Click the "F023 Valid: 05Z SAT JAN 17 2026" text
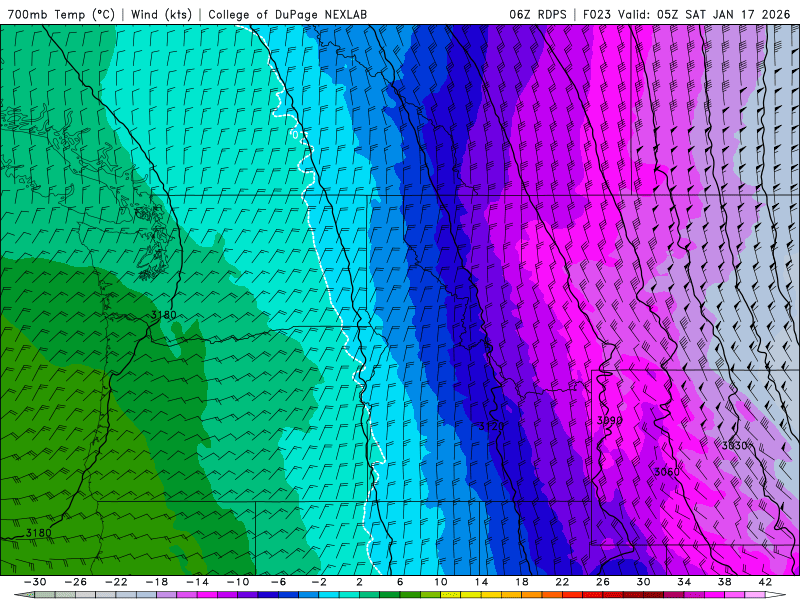 686,14
